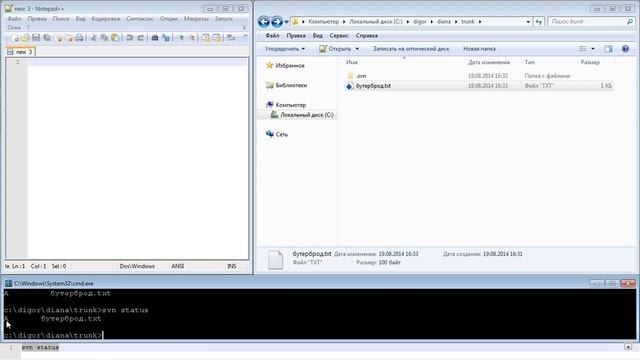The image size is (640, 360).
Task: Open the recent locations dropdown beside Forward
Action: coord(287,22)
